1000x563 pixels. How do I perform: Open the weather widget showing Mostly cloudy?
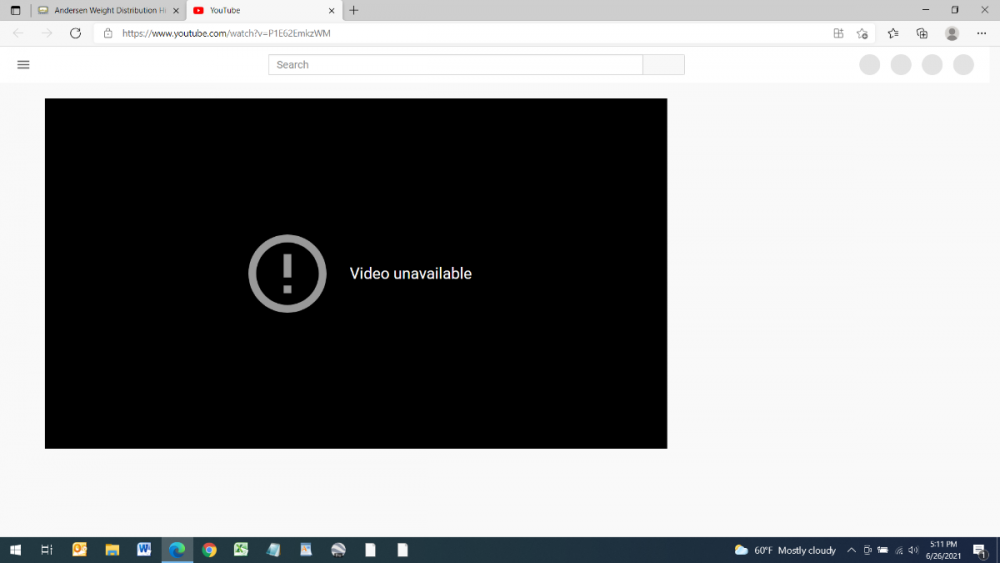(x=785, y=550)
